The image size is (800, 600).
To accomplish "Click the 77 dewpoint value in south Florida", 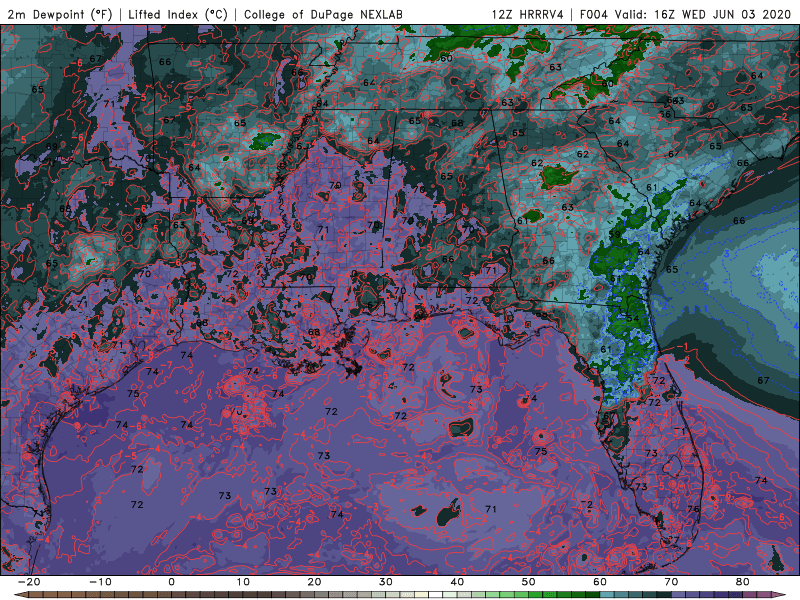I will (673, 541).
